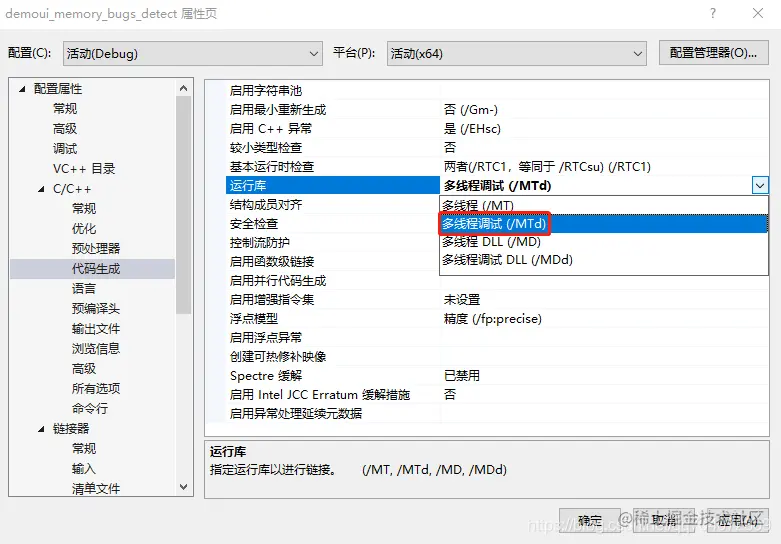Select 常规 under 配置属性

[65, 109]
